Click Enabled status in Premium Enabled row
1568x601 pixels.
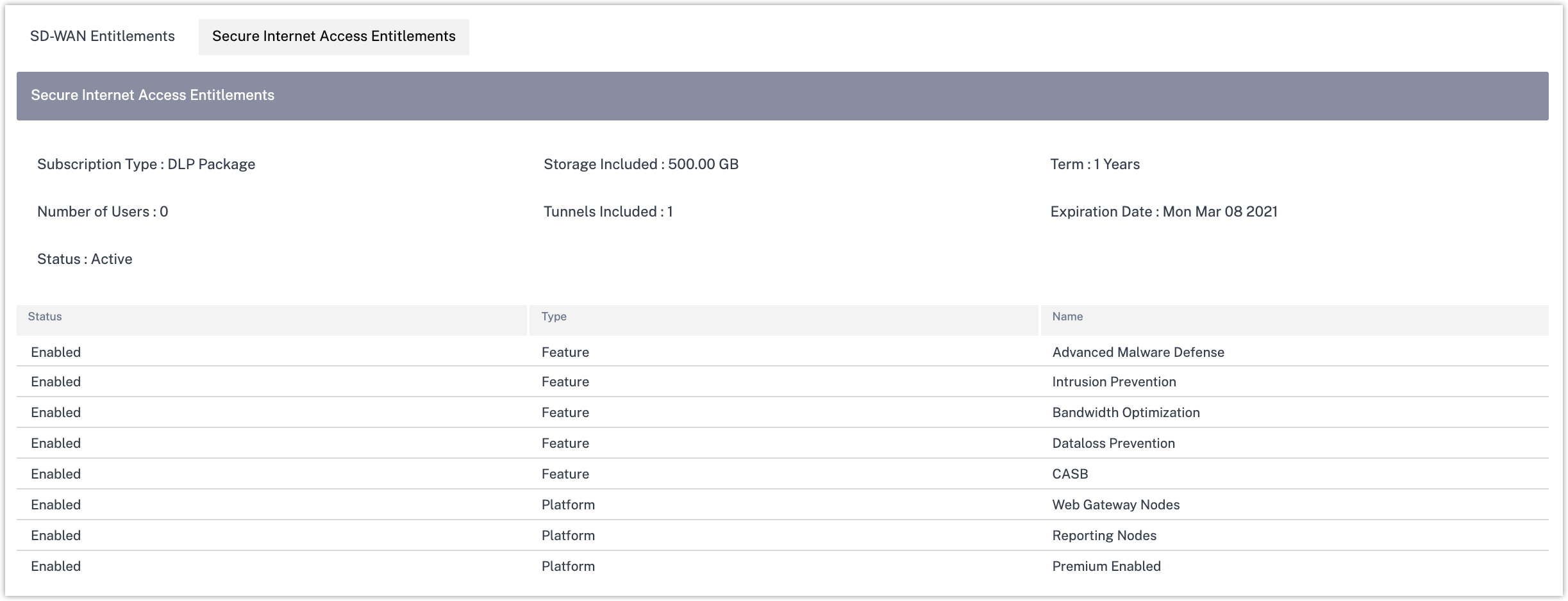coord(56,566)
